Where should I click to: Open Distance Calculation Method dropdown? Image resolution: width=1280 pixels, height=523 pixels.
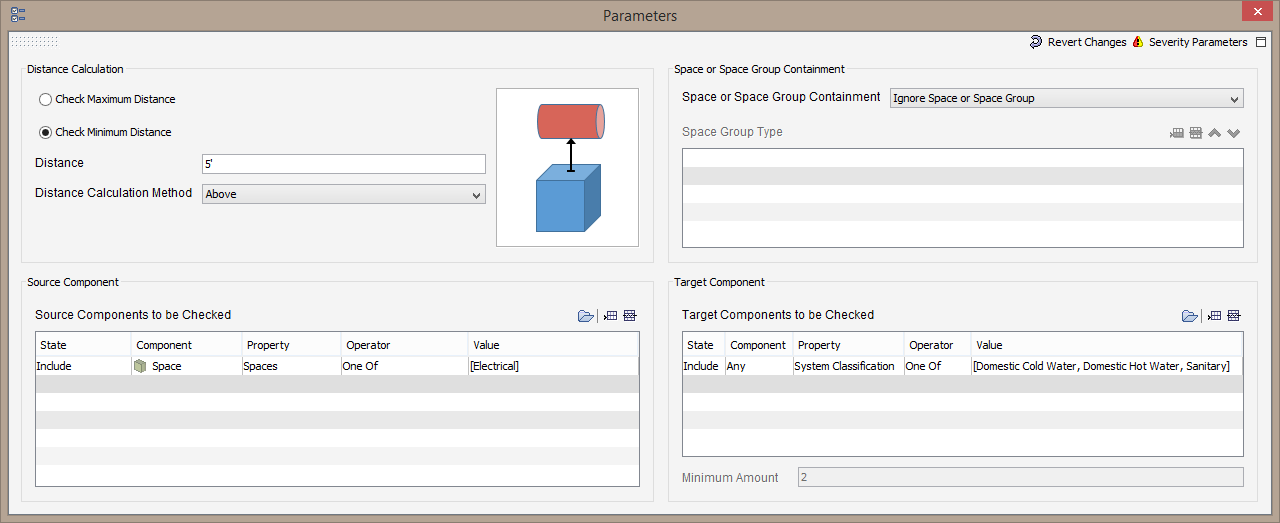coord(344,194)
